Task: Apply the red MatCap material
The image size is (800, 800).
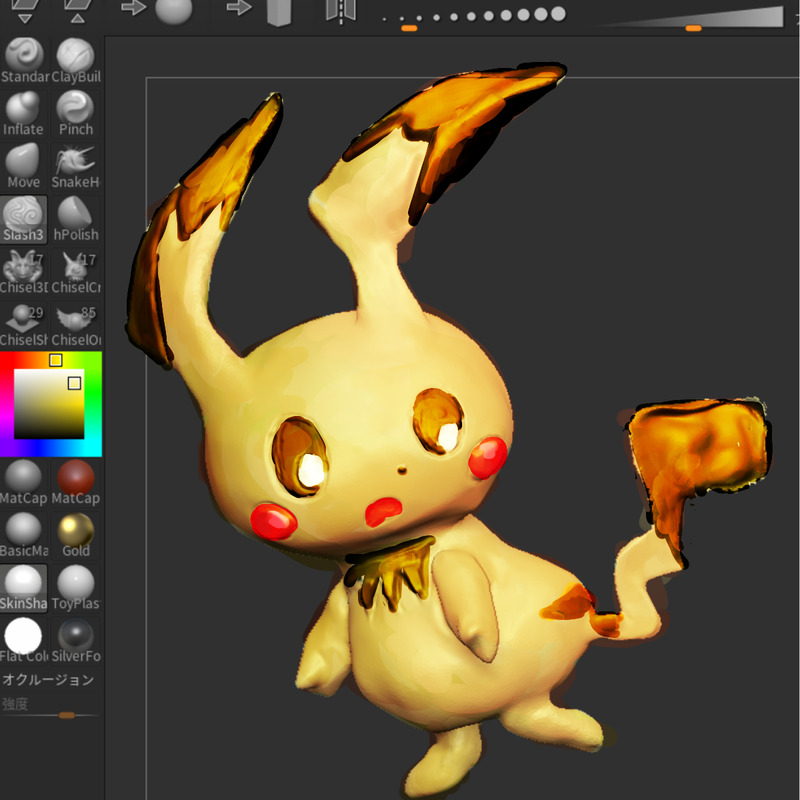Action: 76,482
